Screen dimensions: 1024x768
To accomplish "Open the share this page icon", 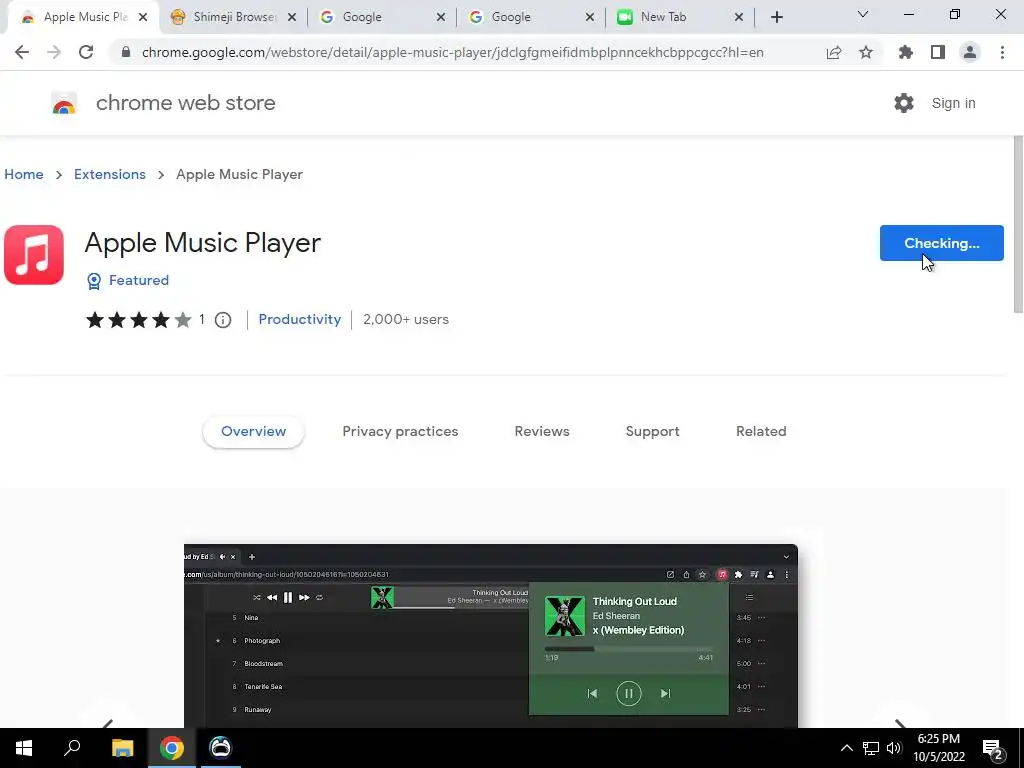I will [834, 52].
